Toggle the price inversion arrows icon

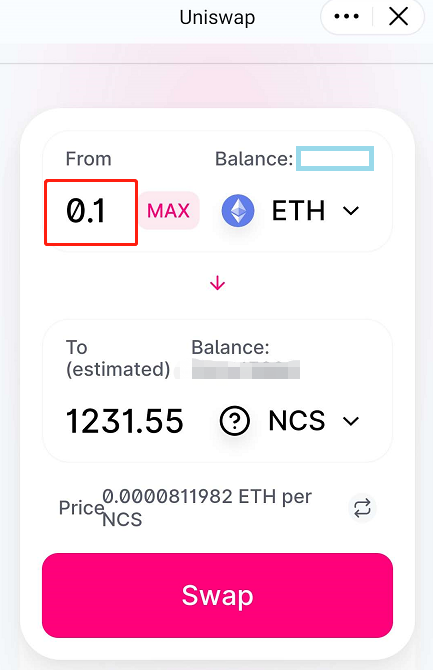[x=362, y=508]
